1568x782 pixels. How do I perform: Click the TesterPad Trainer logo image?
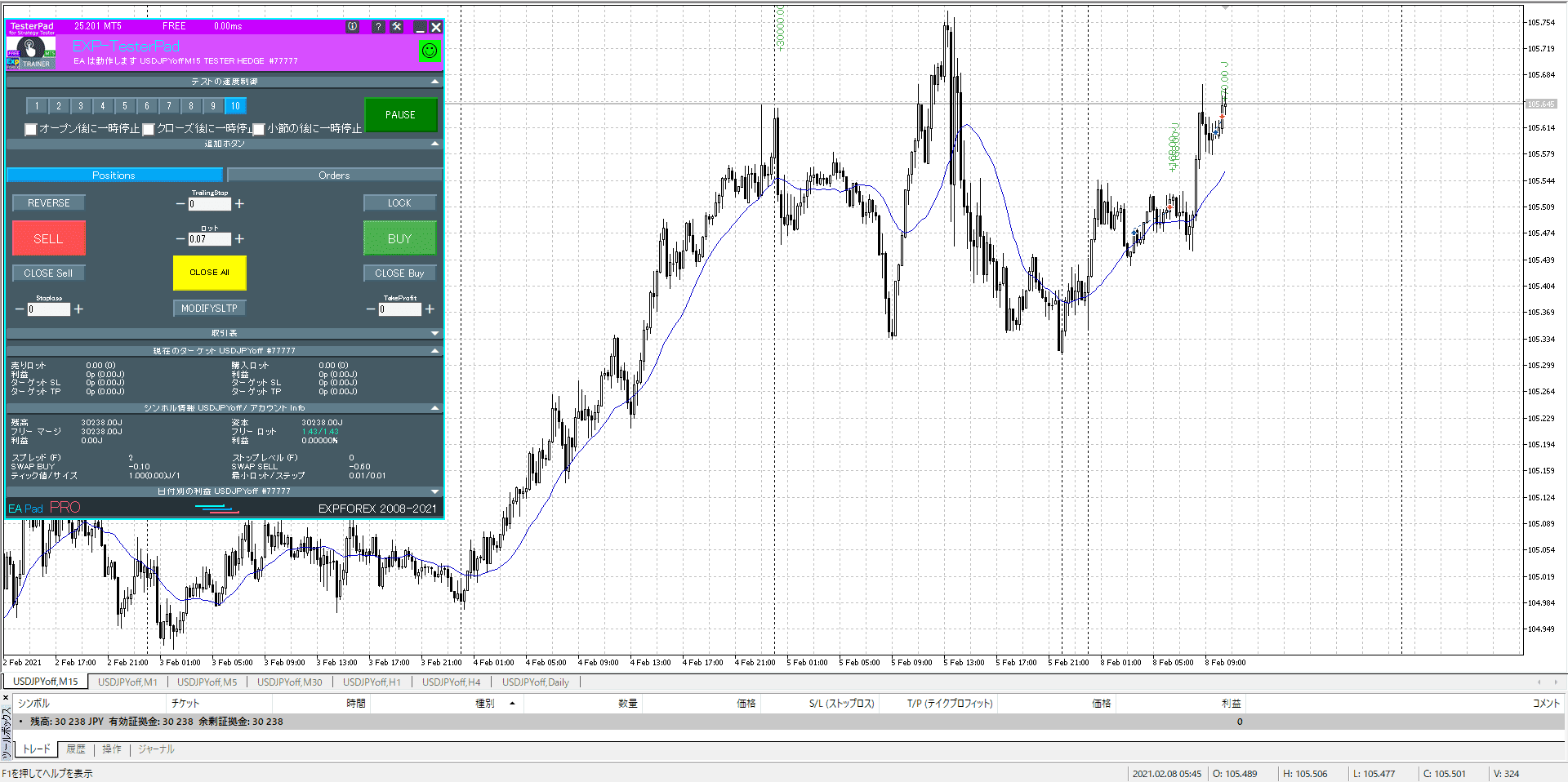pyautogui.click(x=31, y=52)
